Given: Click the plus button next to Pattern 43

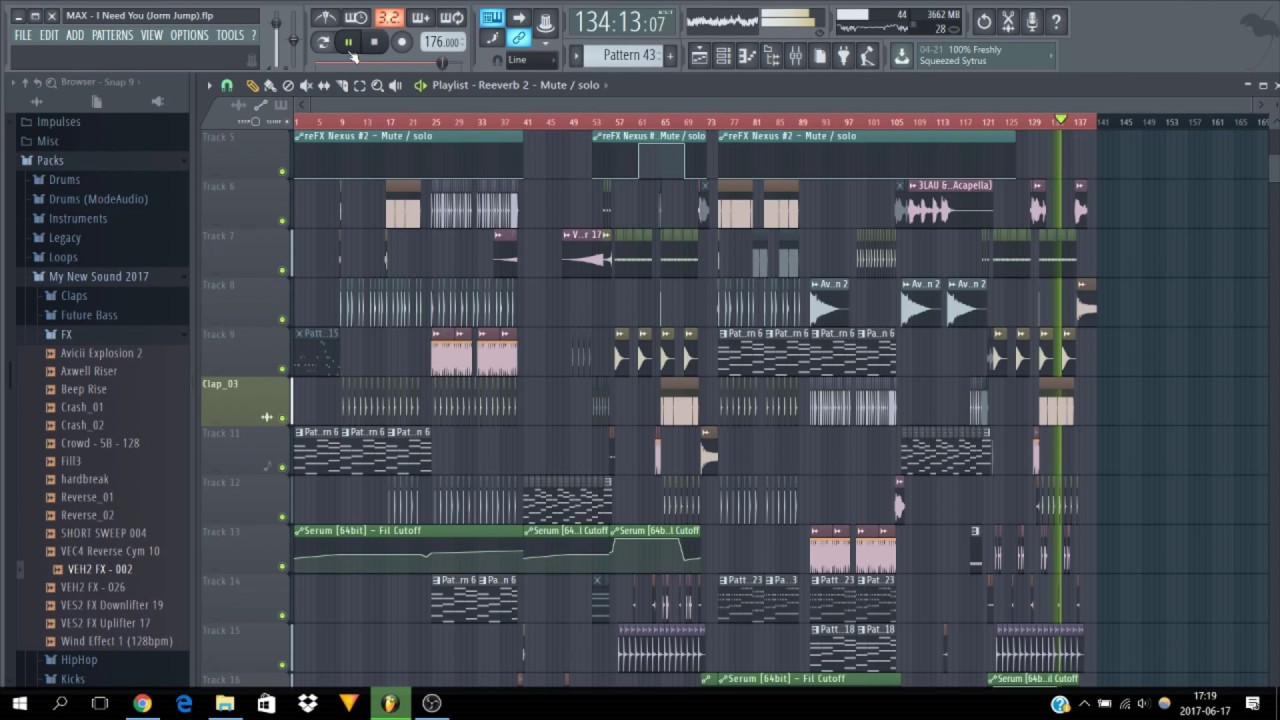Looking at the screenshot, I should [670, 55].
